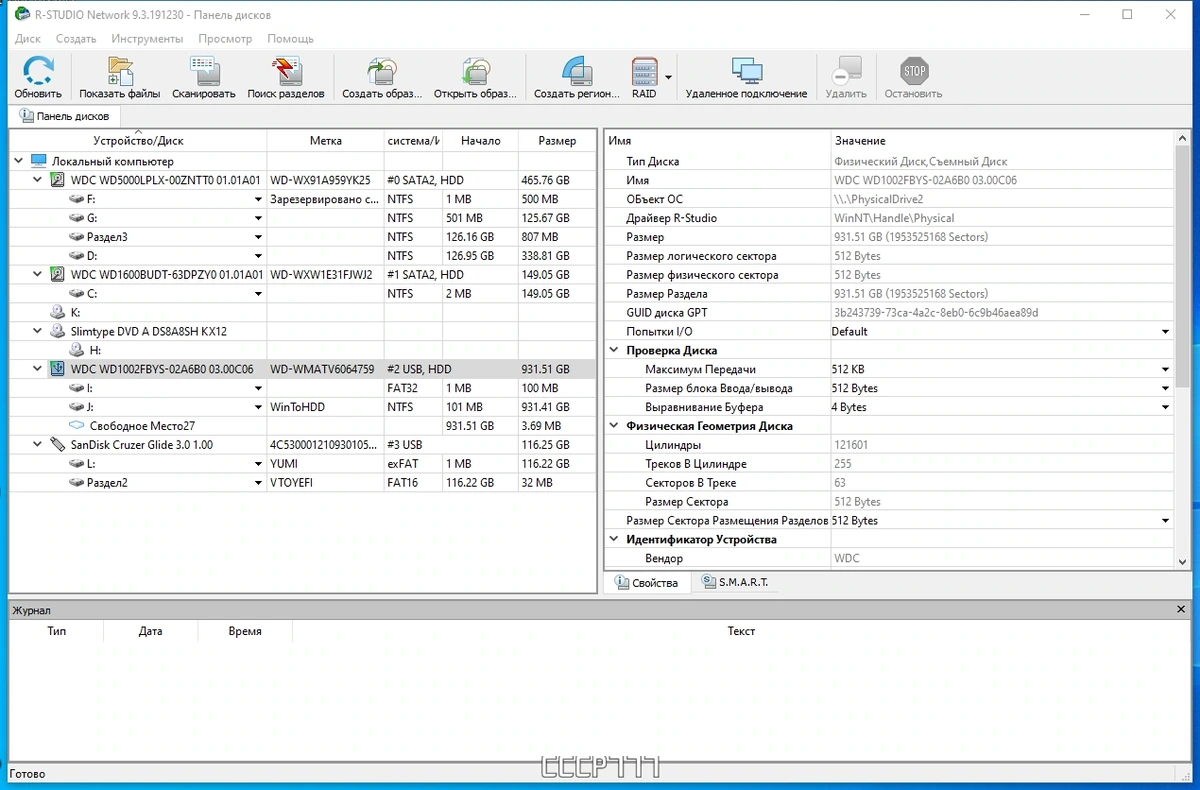1200x790 pixels.
Task: Click the journal Текст column header
Action: pos(741,631)
